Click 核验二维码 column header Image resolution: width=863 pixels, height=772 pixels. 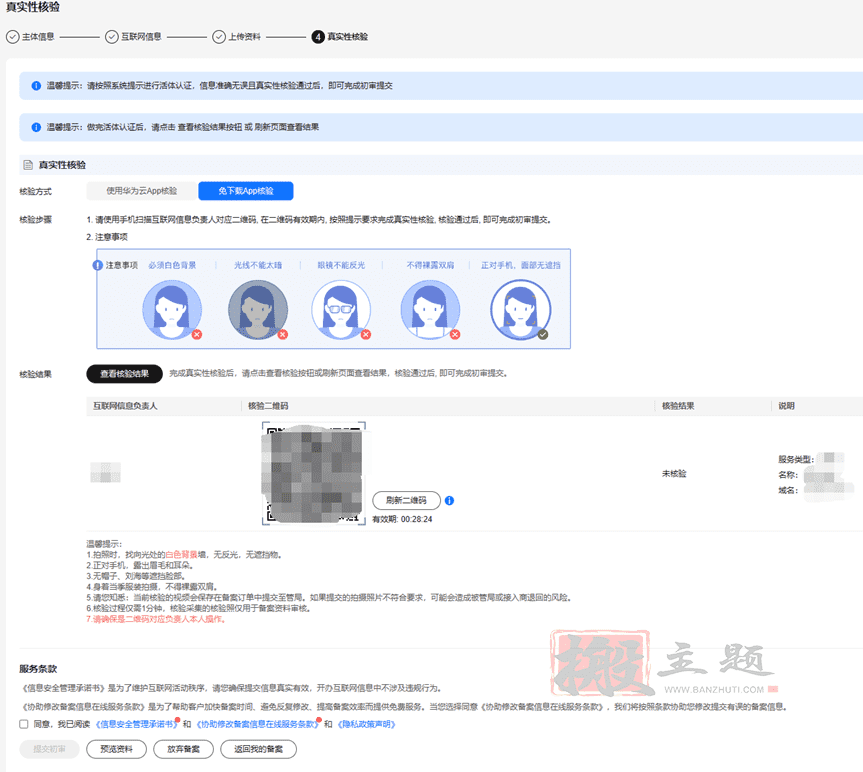tap(268, 406)
